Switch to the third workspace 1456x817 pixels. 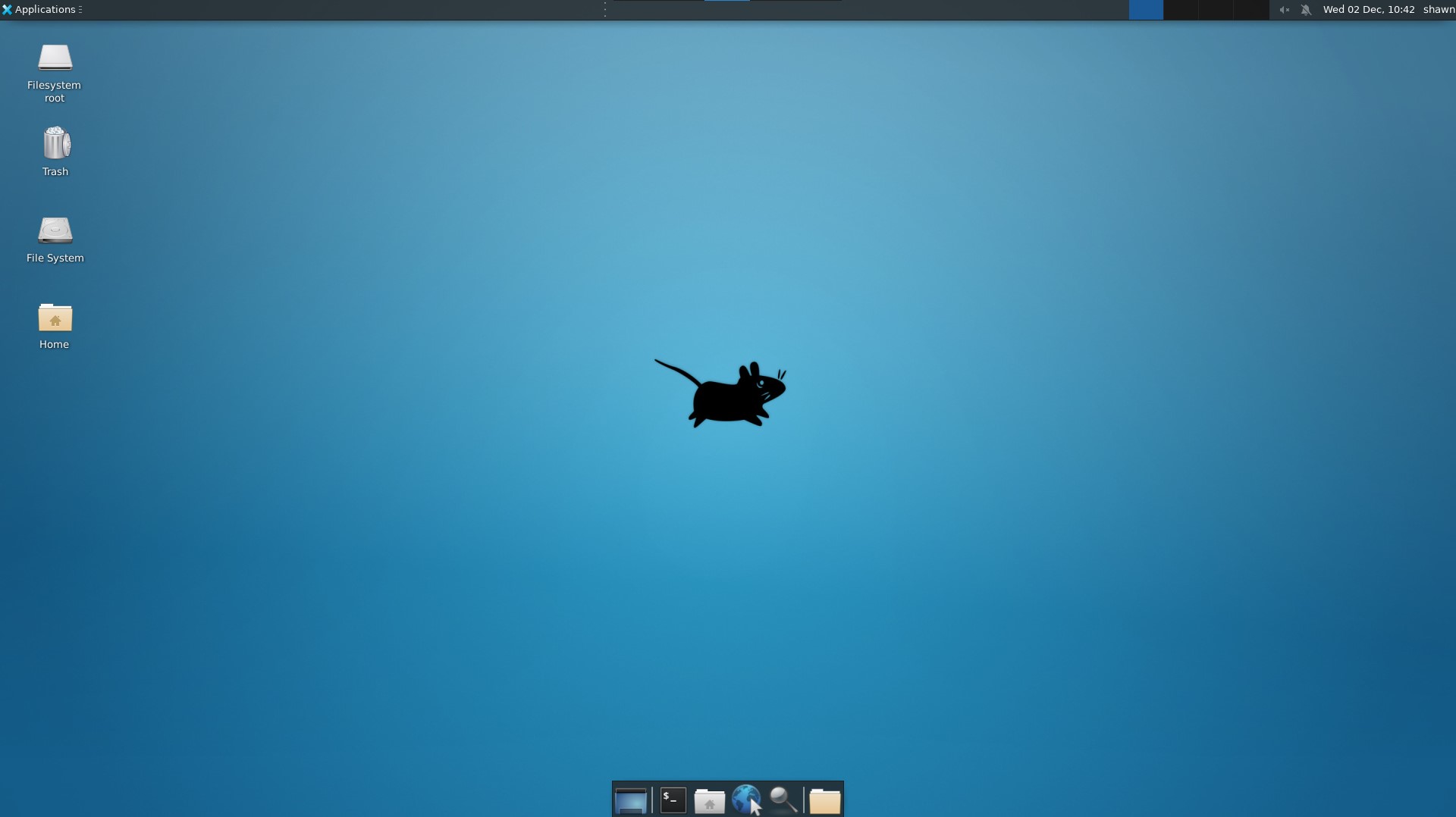point(1216,10)
